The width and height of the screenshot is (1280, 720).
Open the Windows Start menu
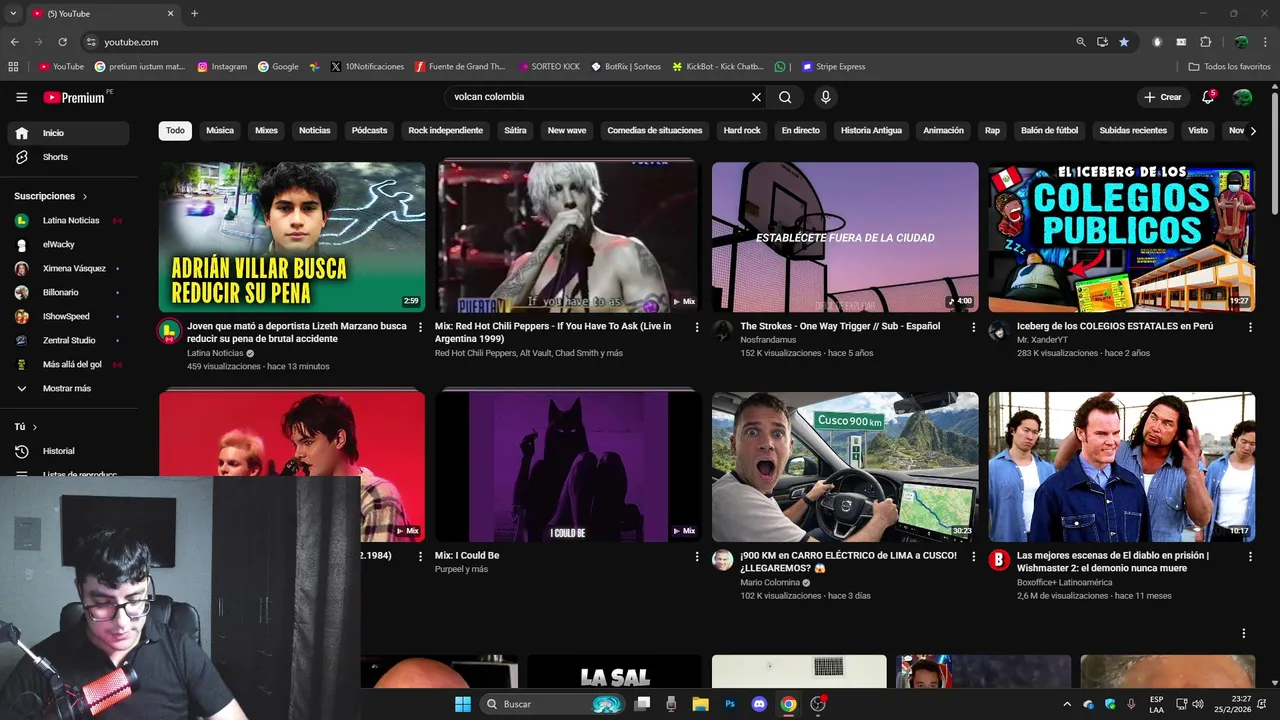[x=462, y=704]
